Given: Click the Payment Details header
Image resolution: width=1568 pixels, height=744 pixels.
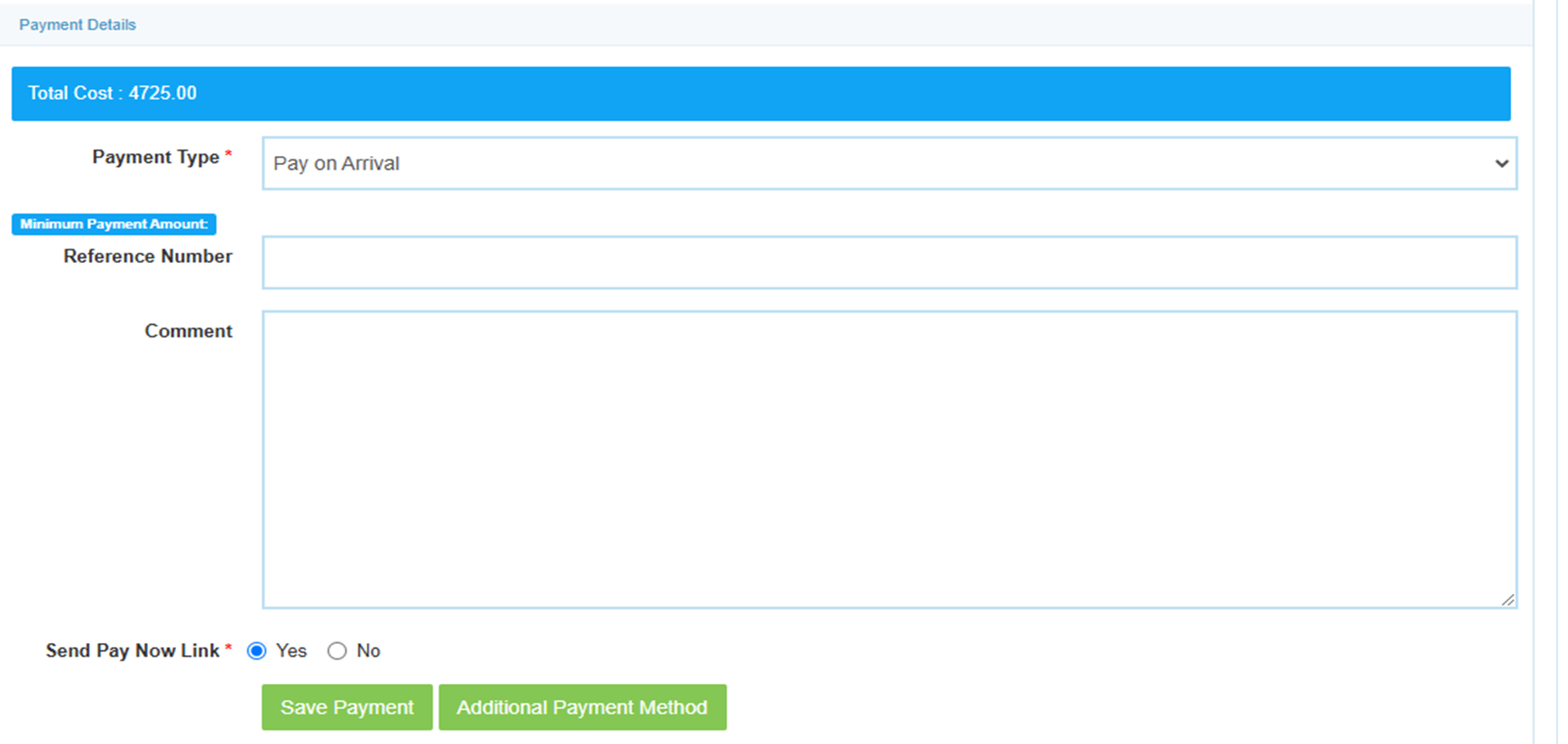Looking at the screenshot, I should 78,24.
